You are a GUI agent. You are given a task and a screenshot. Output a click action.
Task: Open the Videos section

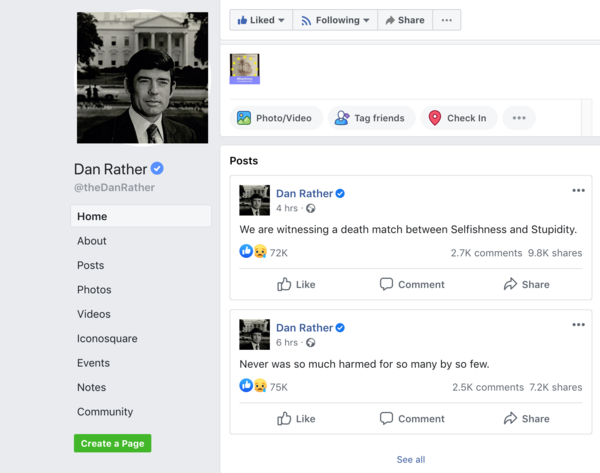94,314
